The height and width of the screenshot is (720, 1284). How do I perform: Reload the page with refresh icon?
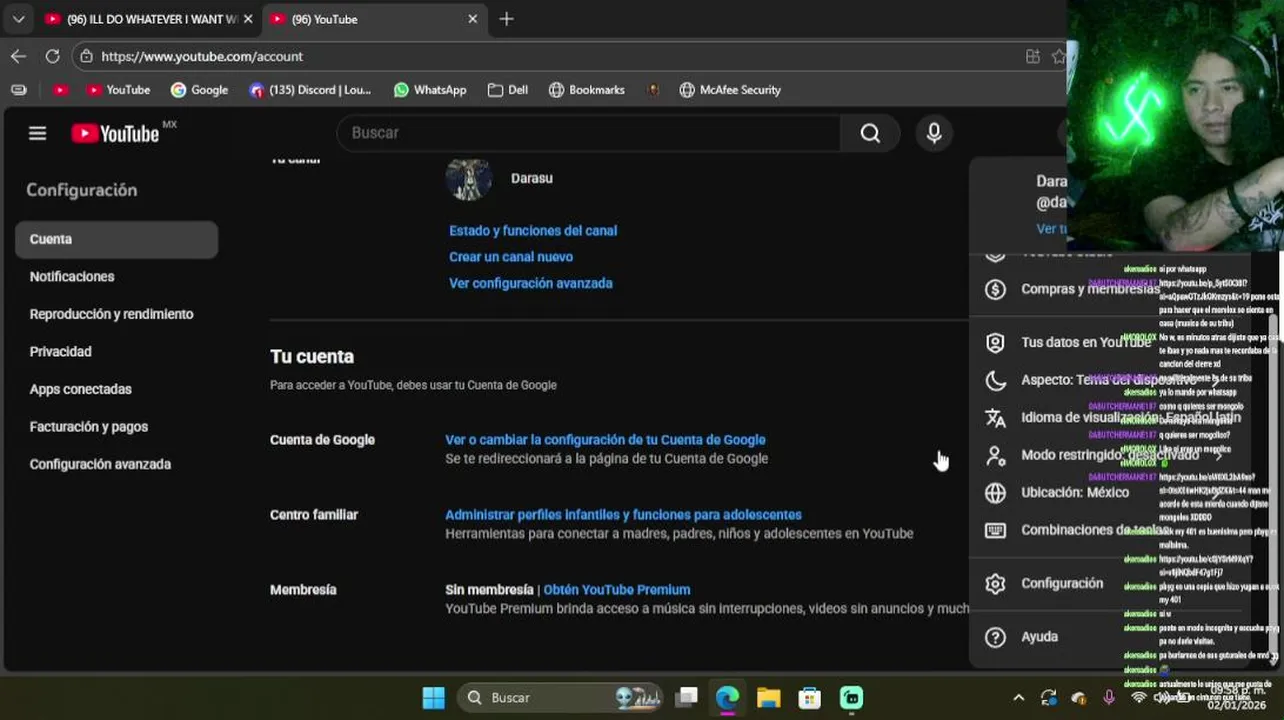coord(52,56)
